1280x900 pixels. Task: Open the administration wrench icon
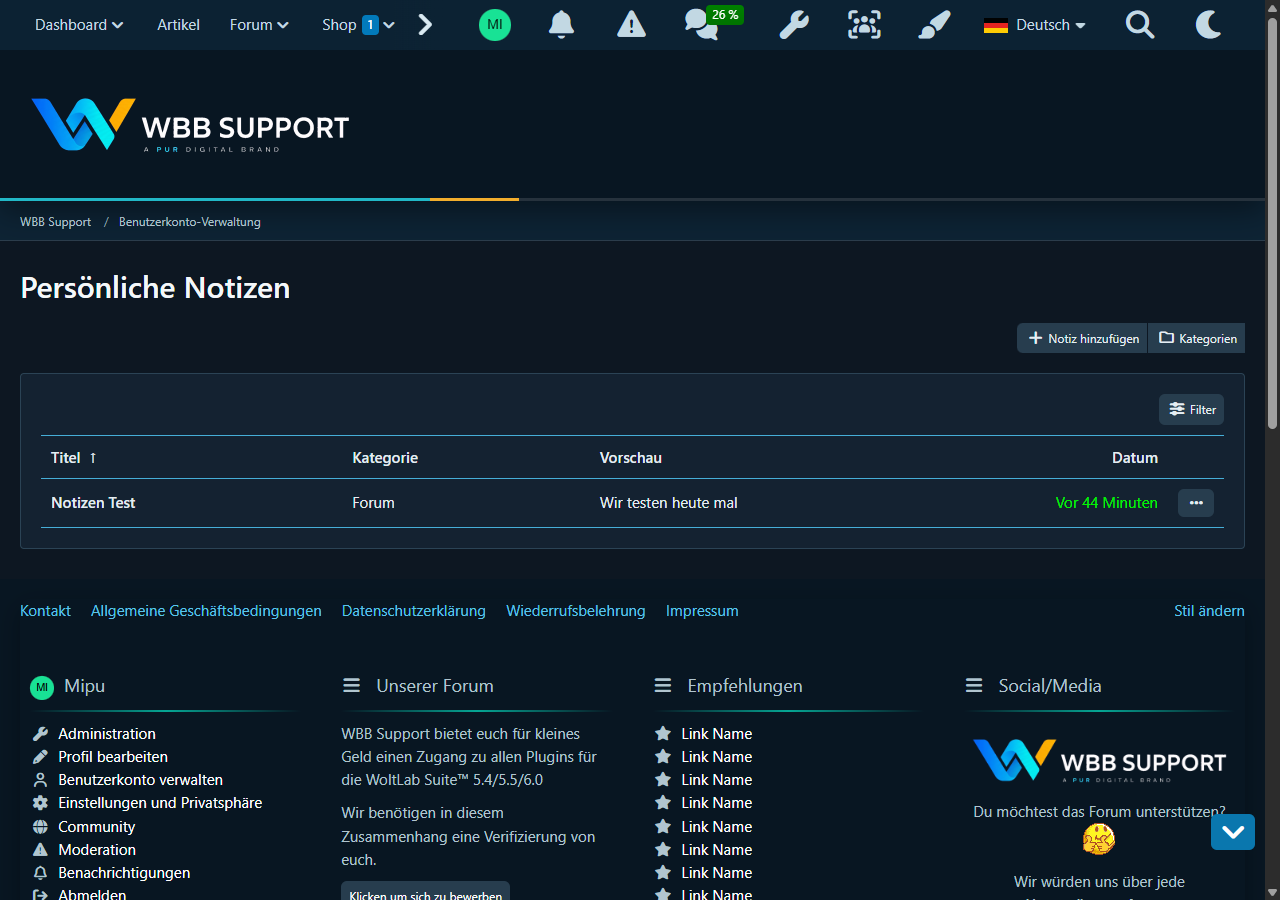point(794,25)
